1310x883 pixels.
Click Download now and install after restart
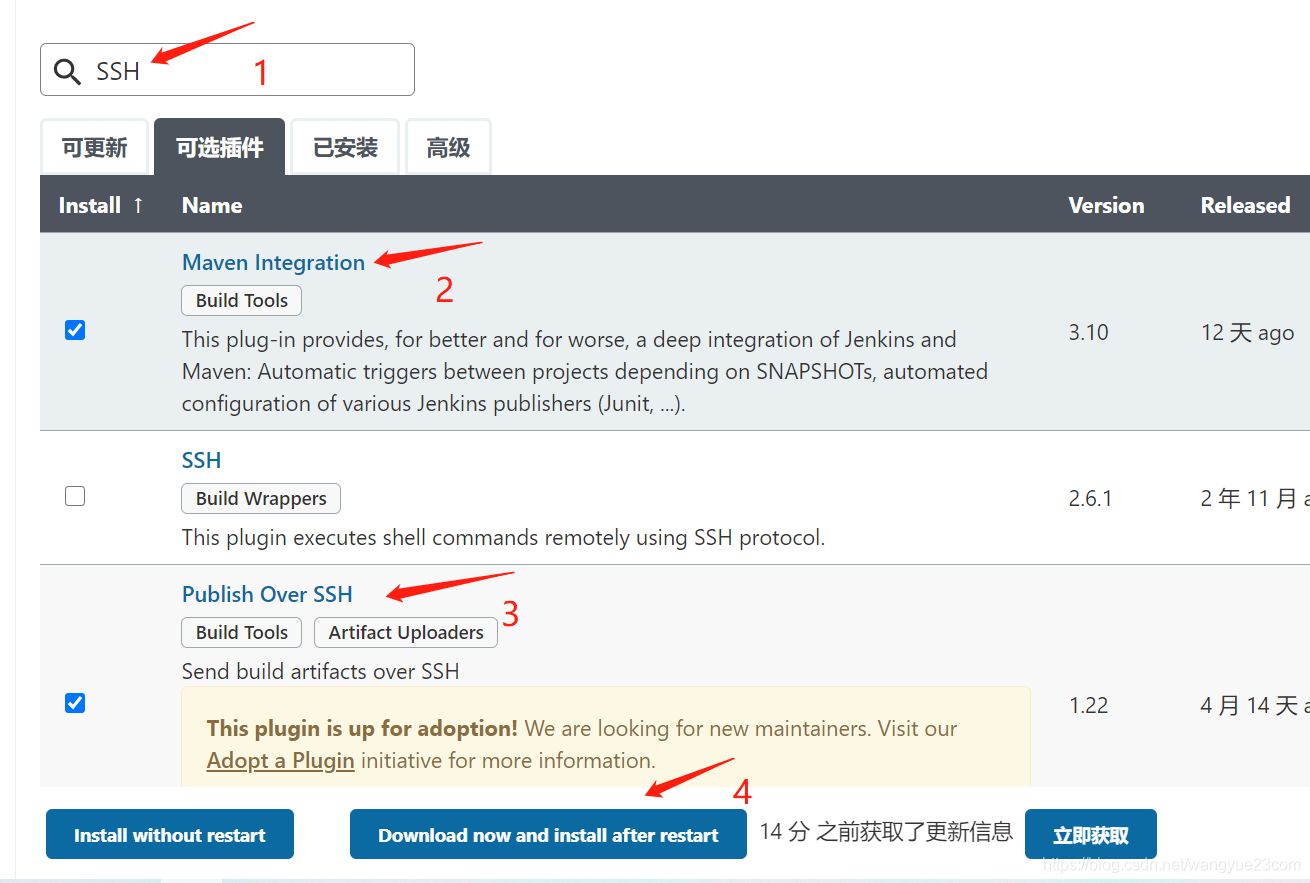(548, 834)
